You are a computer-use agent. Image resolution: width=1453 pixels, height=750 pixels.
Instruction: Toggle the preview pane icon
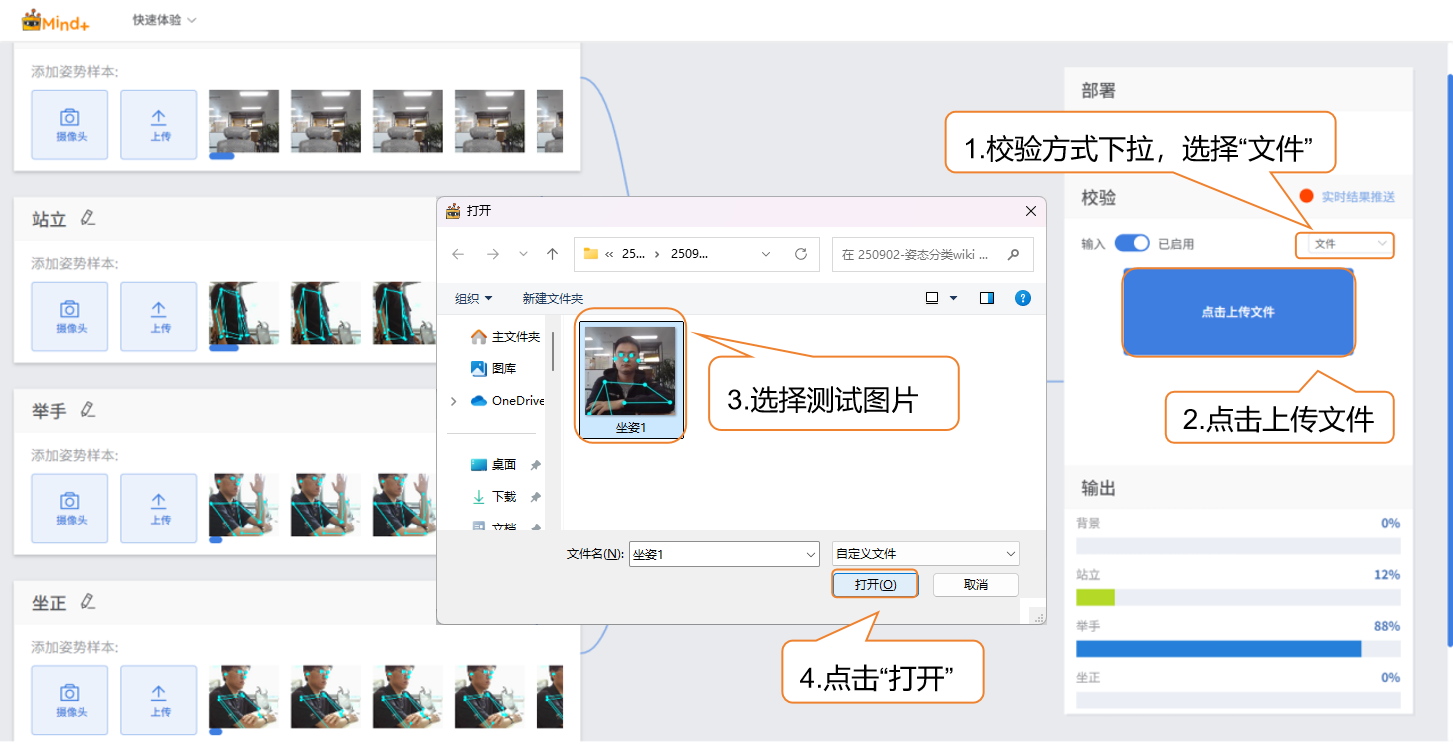(x=987, y=298)
